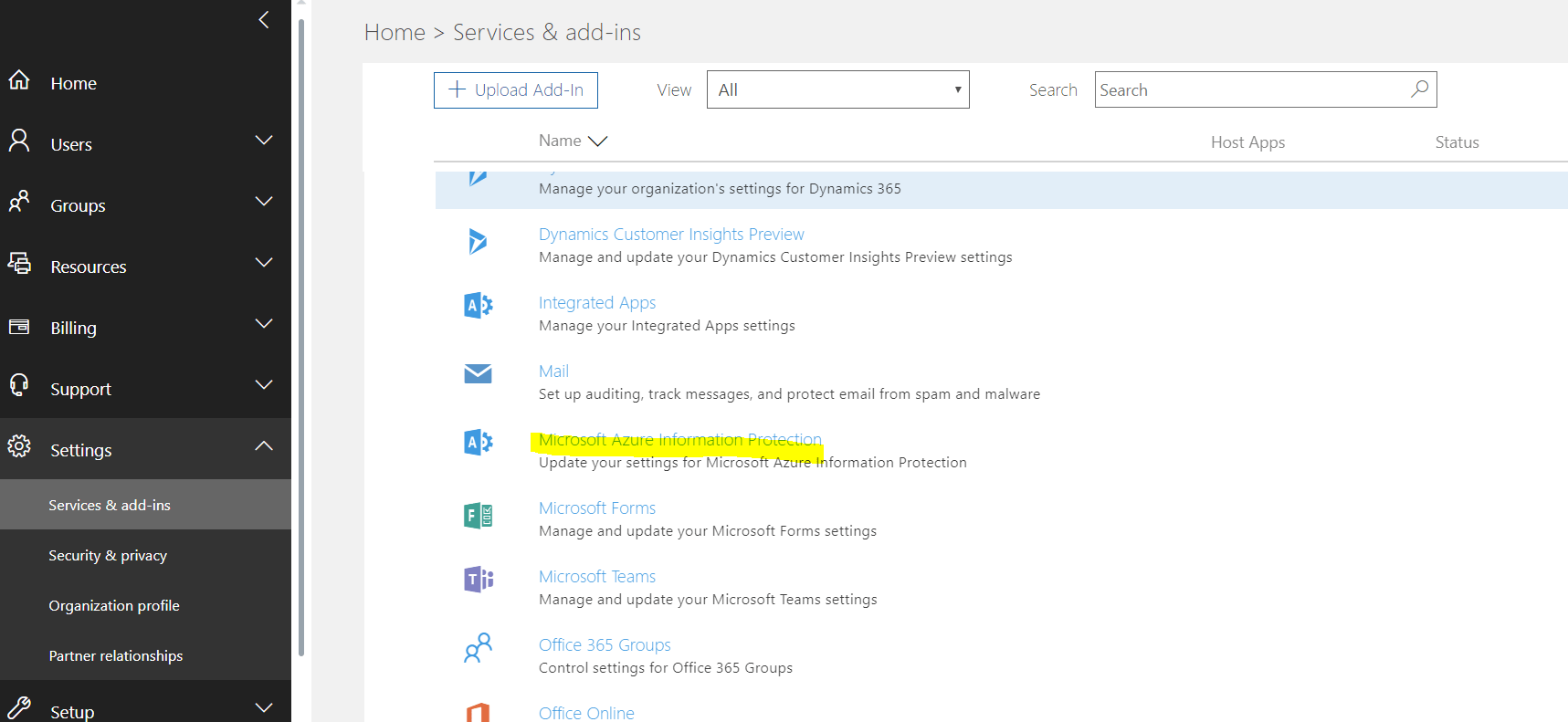
Task: Open the Microsoft Forms link
Action: [597, 508]
